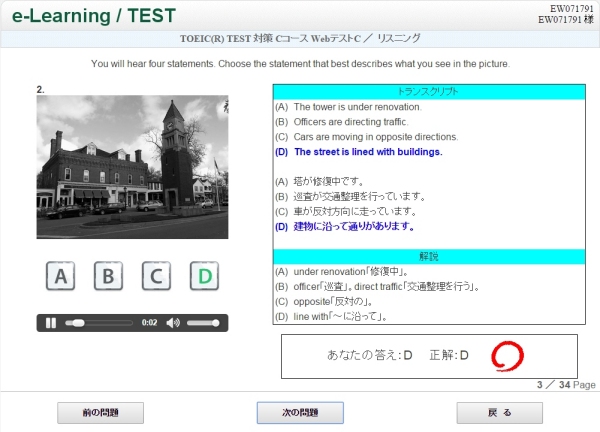The image size is (600, 432).
Task: Select answer choice B
Action: pyautogui.click(x=108, y=276)
